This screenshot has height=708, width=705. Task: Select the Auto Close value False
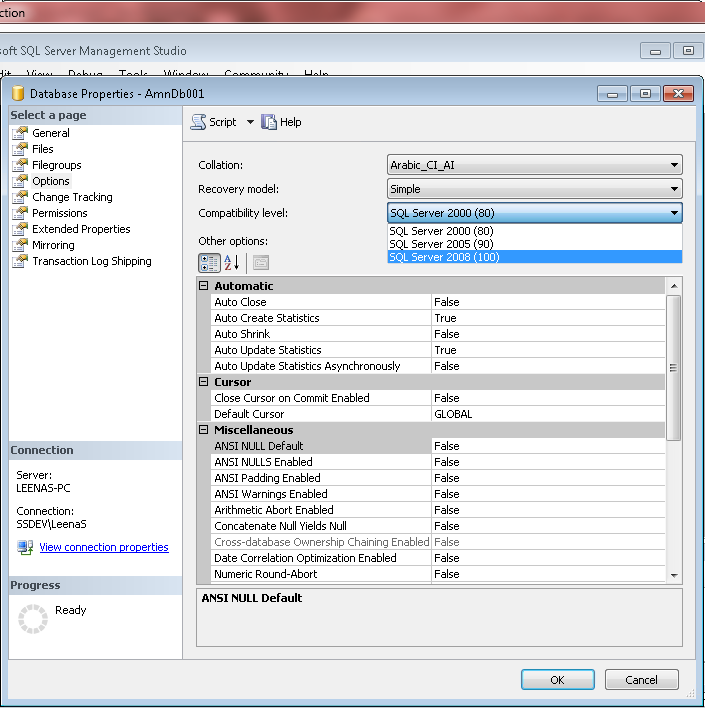pyautogui.click(x=548, y=302)
